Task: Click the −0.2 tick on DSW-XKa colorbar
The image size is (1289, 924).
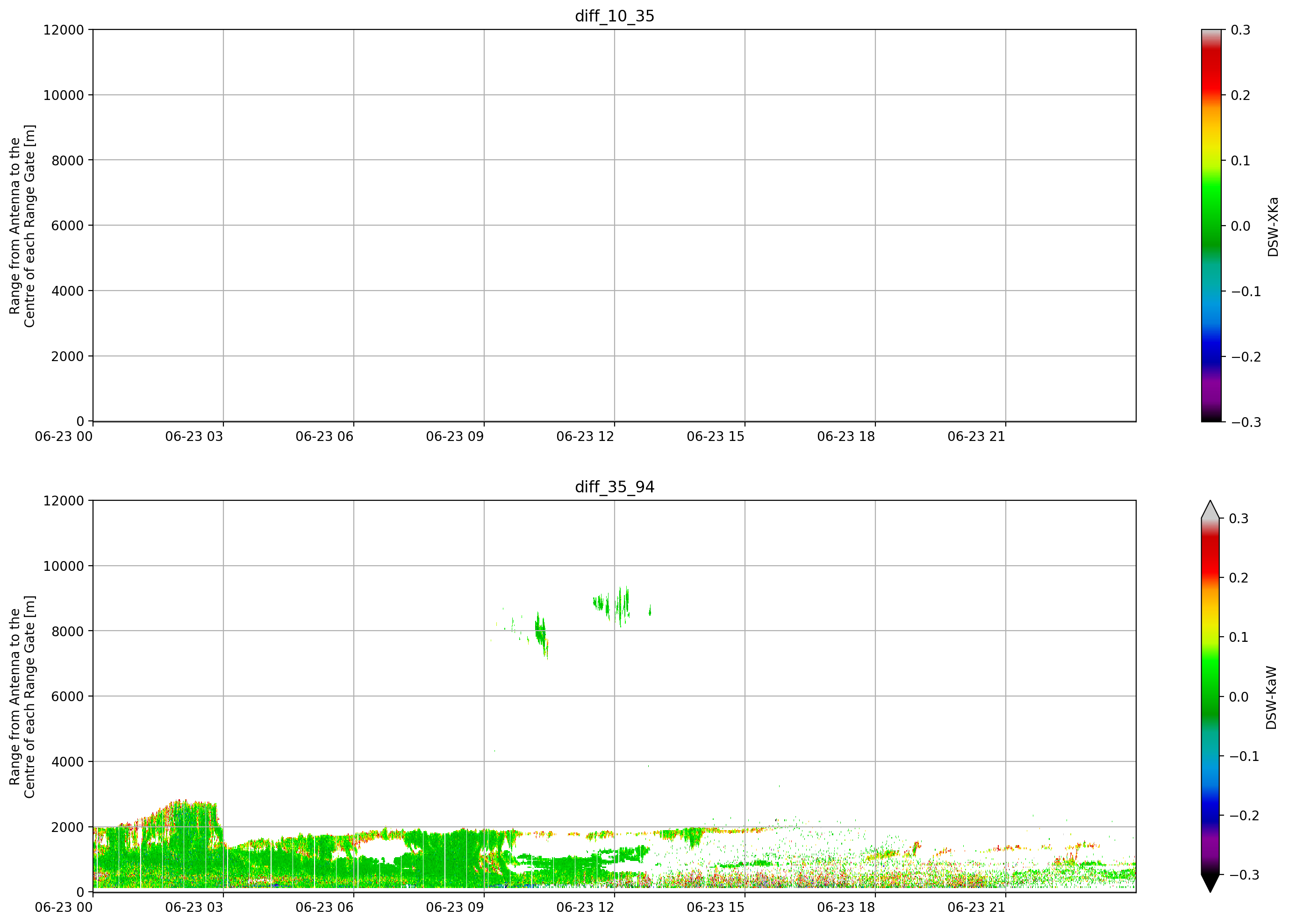Action: (x=1246, y=356)
